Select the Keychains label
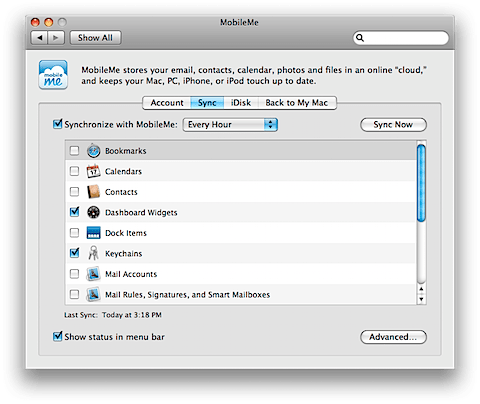This screenshot has width=480, height=404. [123, 254]
